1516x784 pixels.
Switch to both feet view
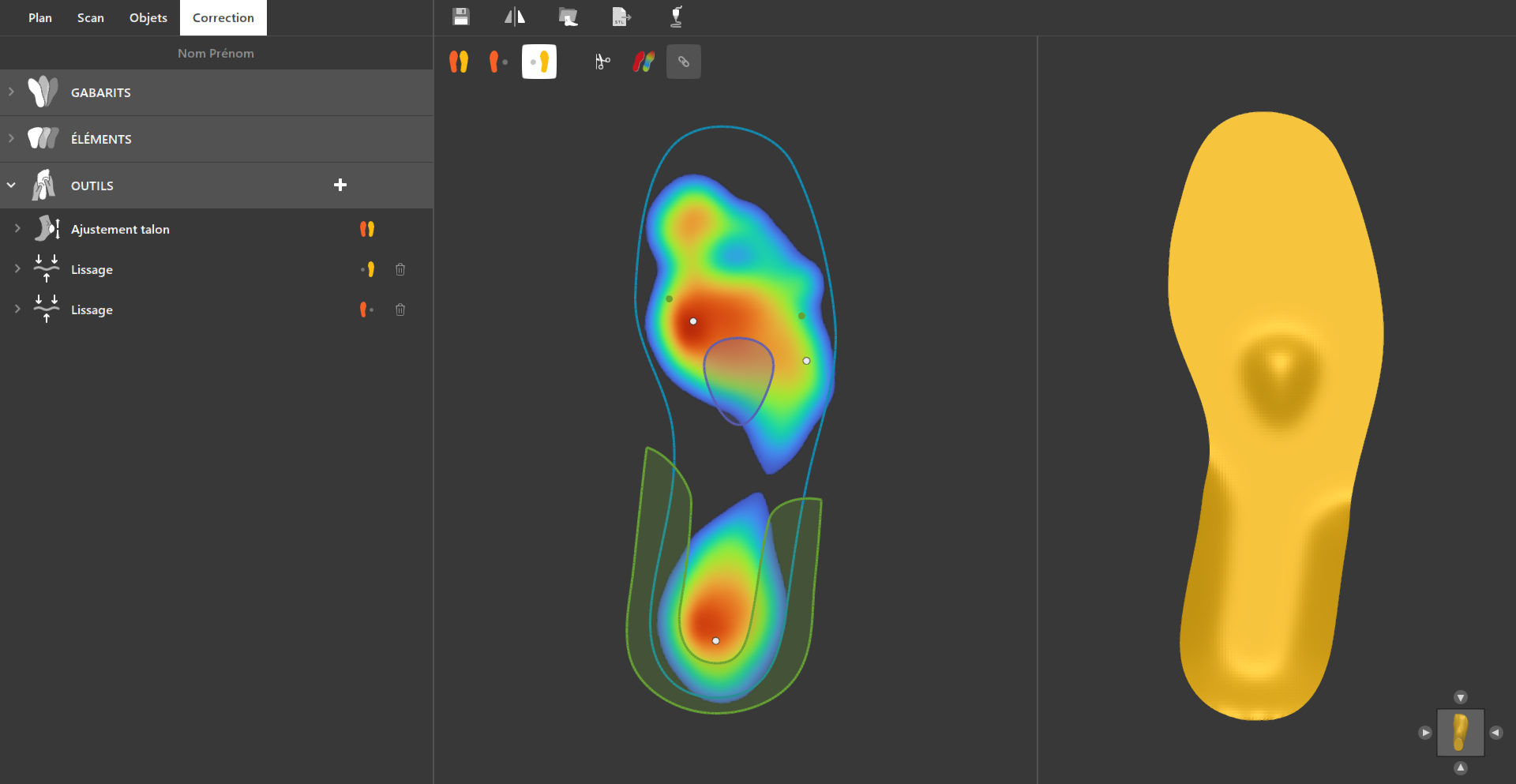(459, 62)
